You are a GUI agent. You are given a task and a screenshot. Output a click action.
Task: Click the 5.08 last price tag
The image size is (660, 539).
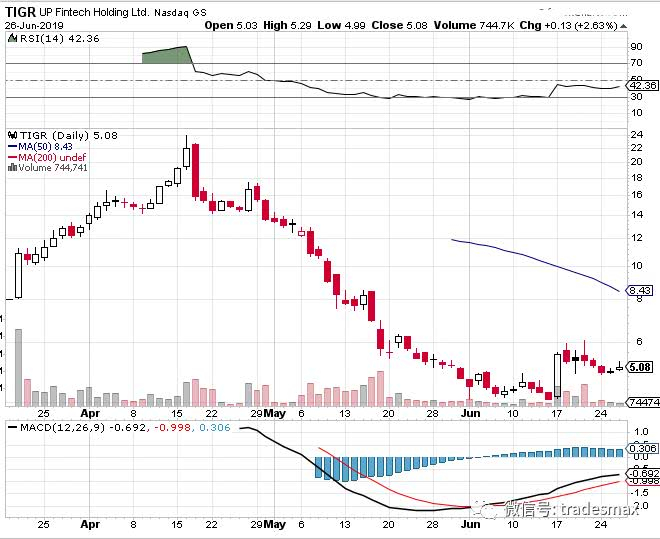coord(640,367)
